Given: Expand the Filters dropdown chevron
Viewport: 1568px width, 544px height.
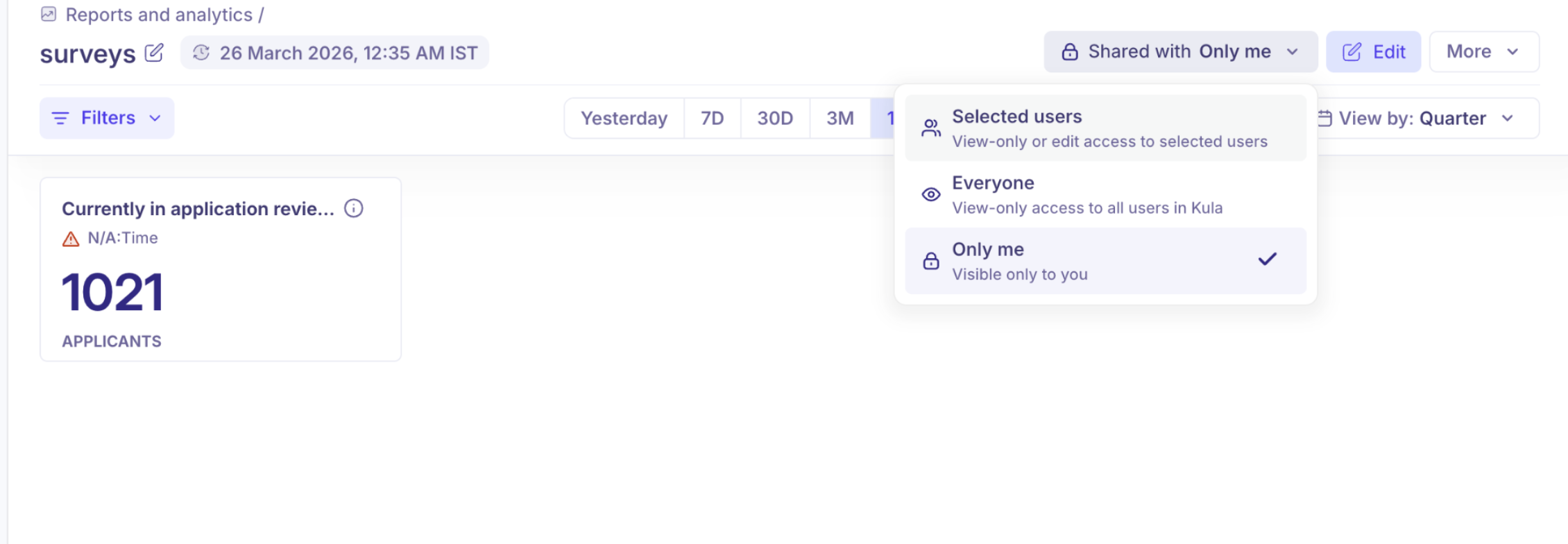Looking at the screenshot, I should [155, 119].
